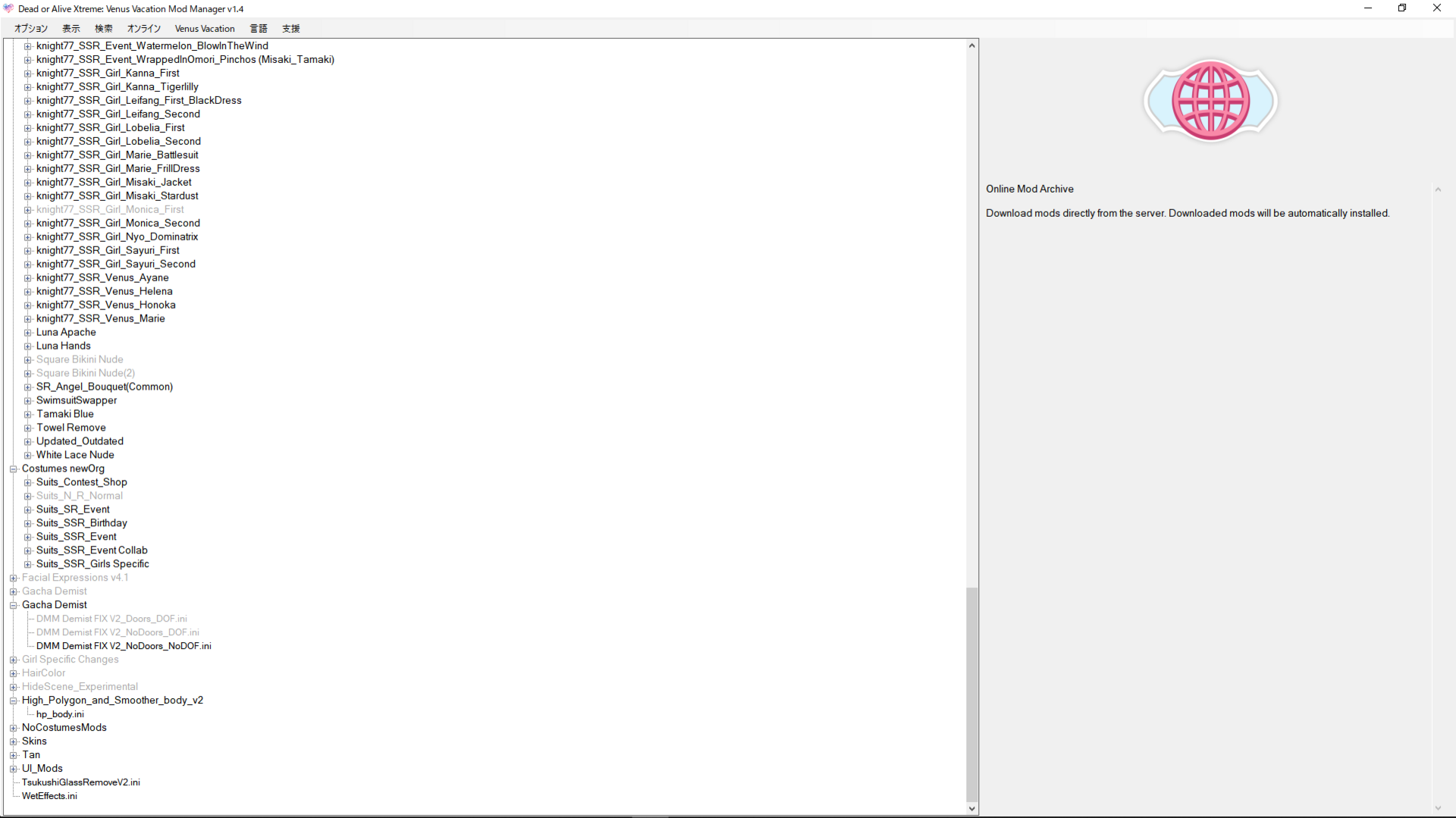
Task: Open the 検索 menu
Action: click(x=104, y=29)
